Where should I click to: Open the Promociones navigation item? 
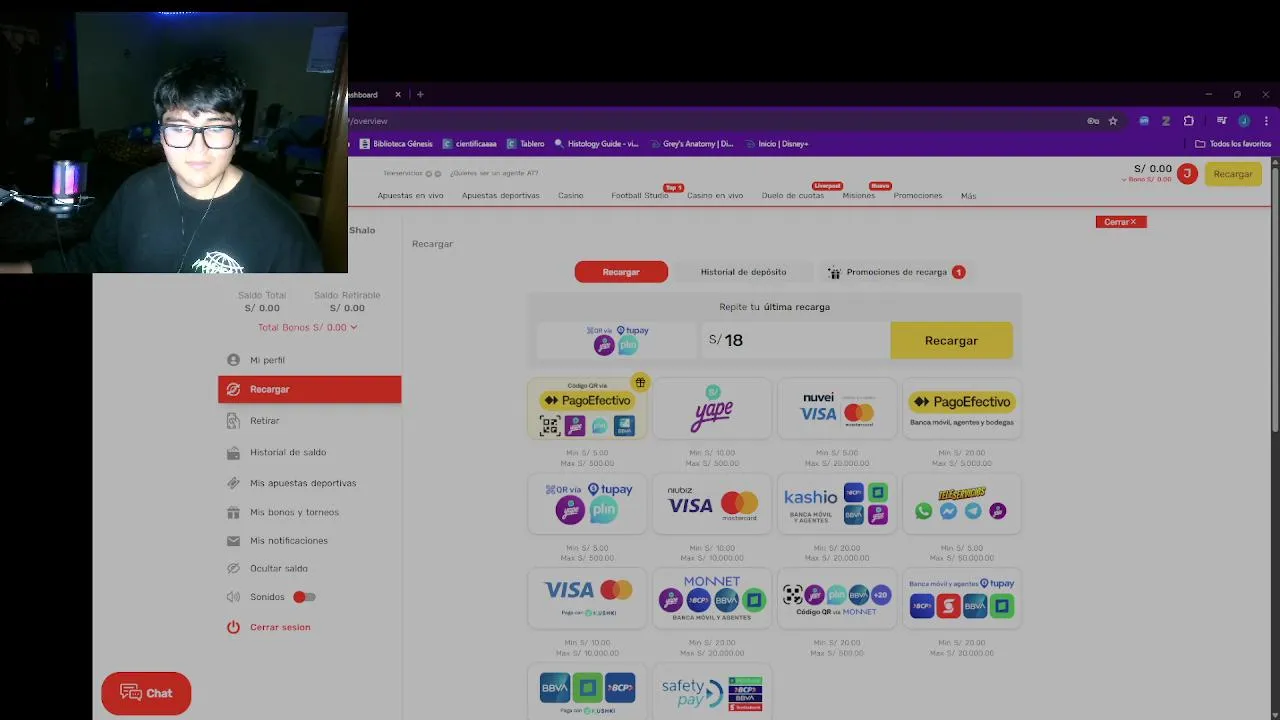pos(918,196)
